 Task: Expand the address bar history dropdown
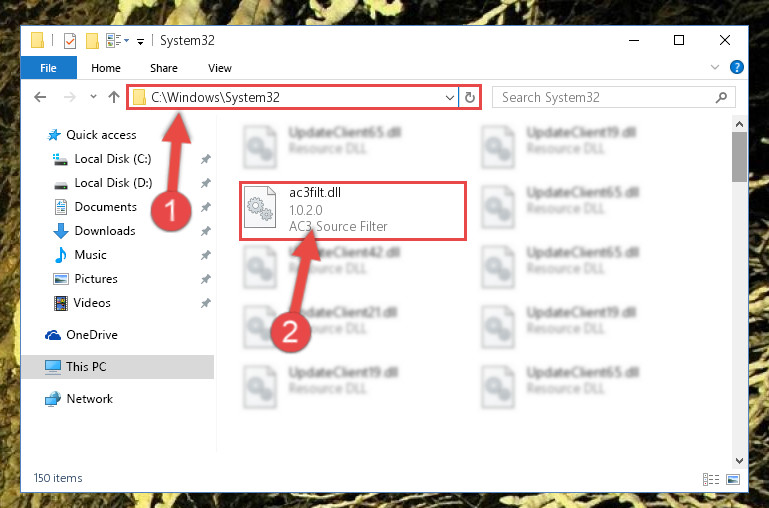[449, 98]
